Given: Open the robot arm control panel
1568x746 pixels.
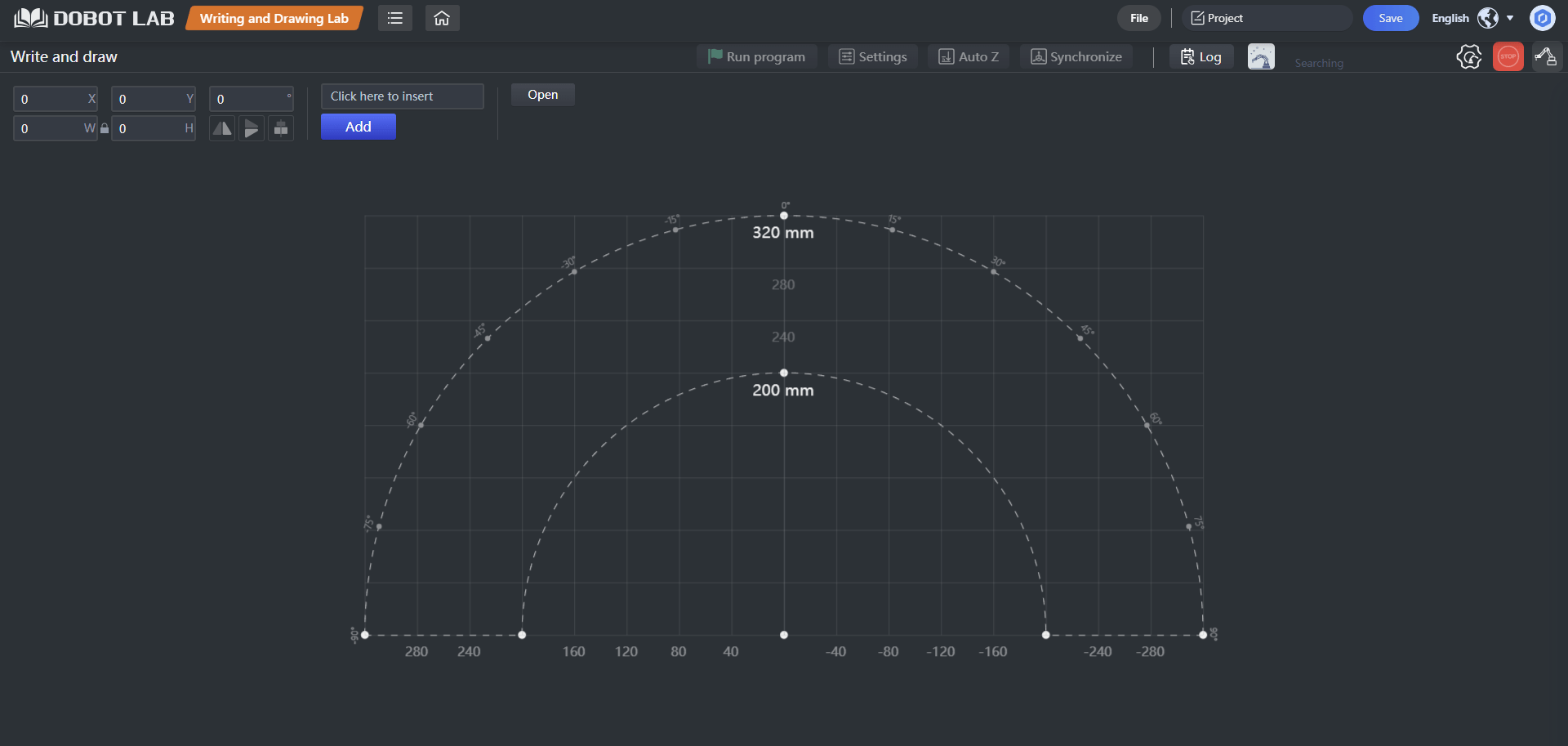Looking at the screenshot, I should [x=1546, y=57].
